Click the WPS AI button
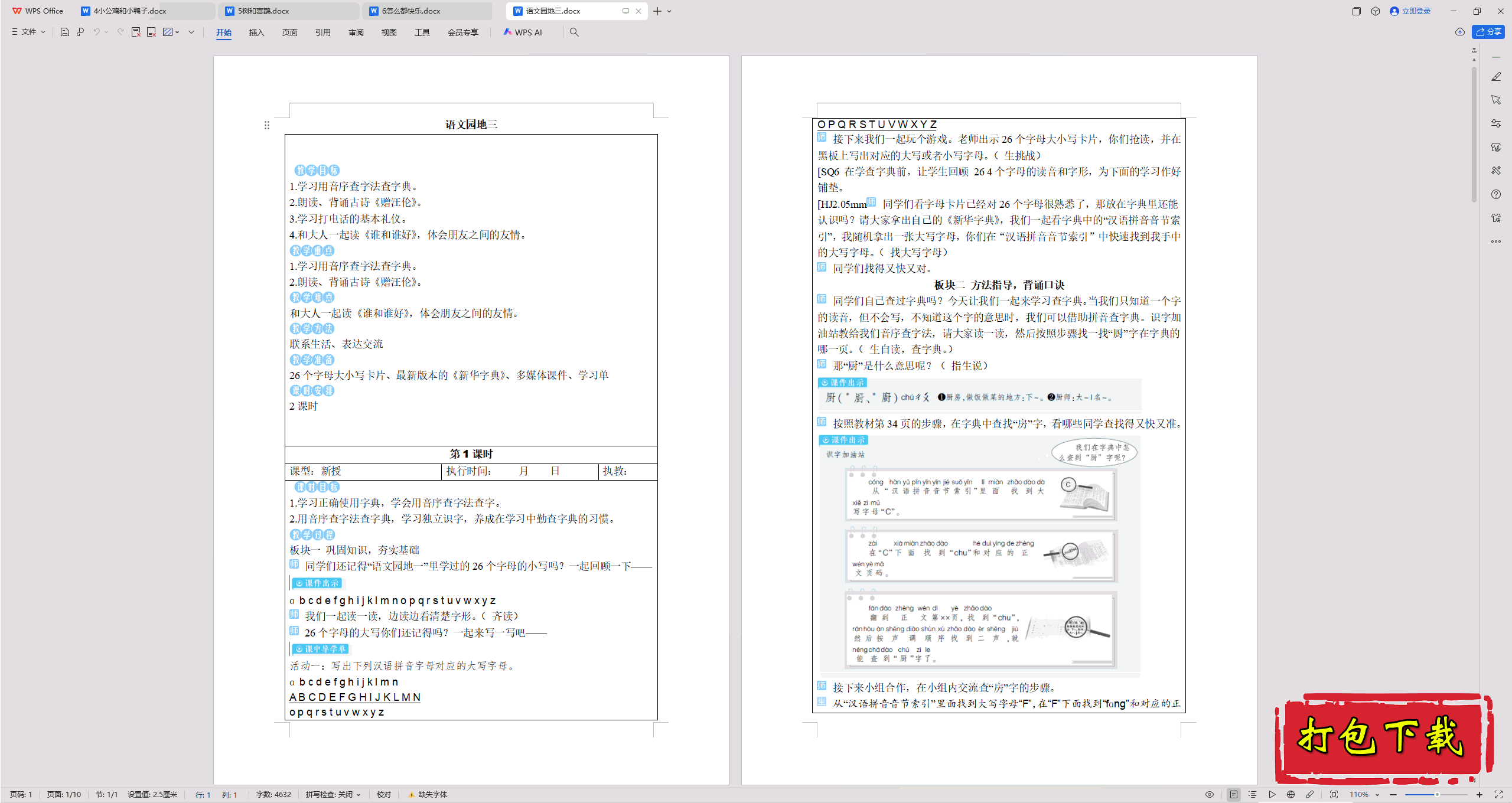Viewport: 1512px width, 803px height. coord(523,32)
